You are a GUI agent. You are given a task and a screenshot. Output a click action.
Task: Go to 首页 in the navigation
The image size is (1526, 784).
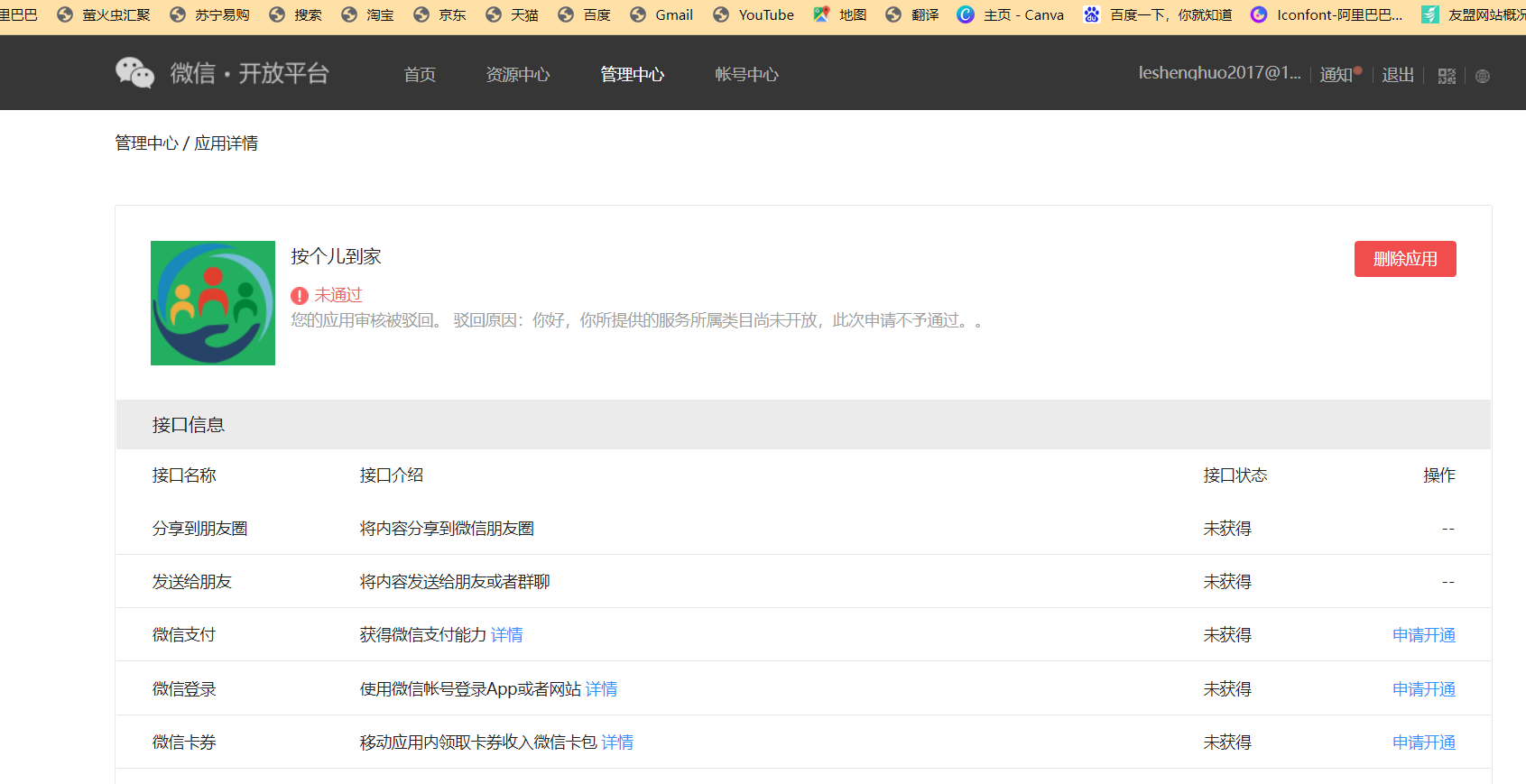point(420,74)
